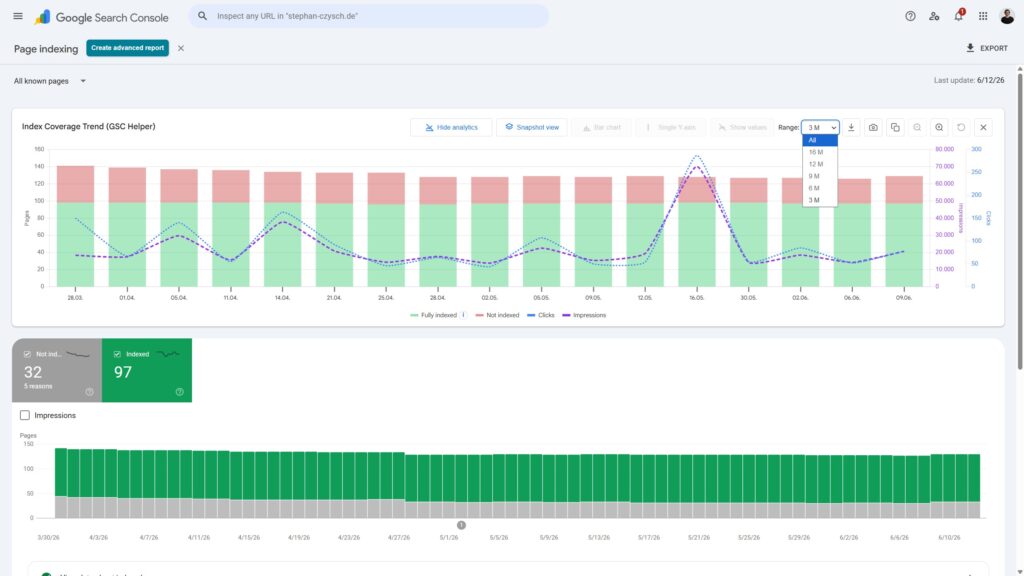Click the search magnifier icon
The height and width of the screenshot is (576, 1024).
tap(202, 16)
